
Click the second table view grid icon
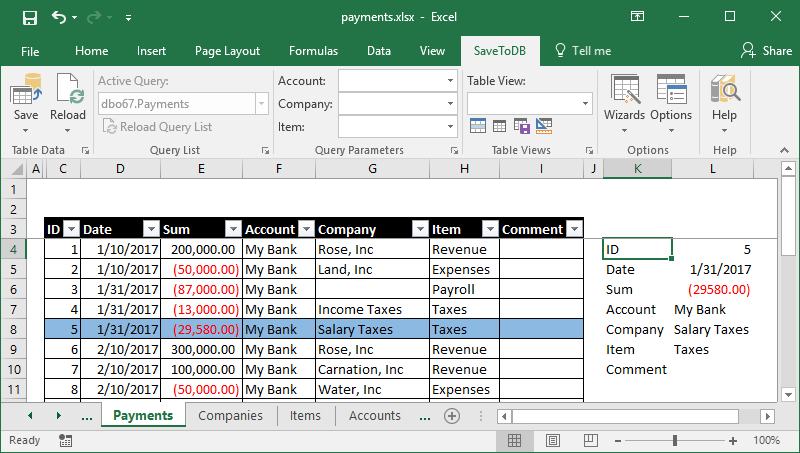tap(499, 126)
